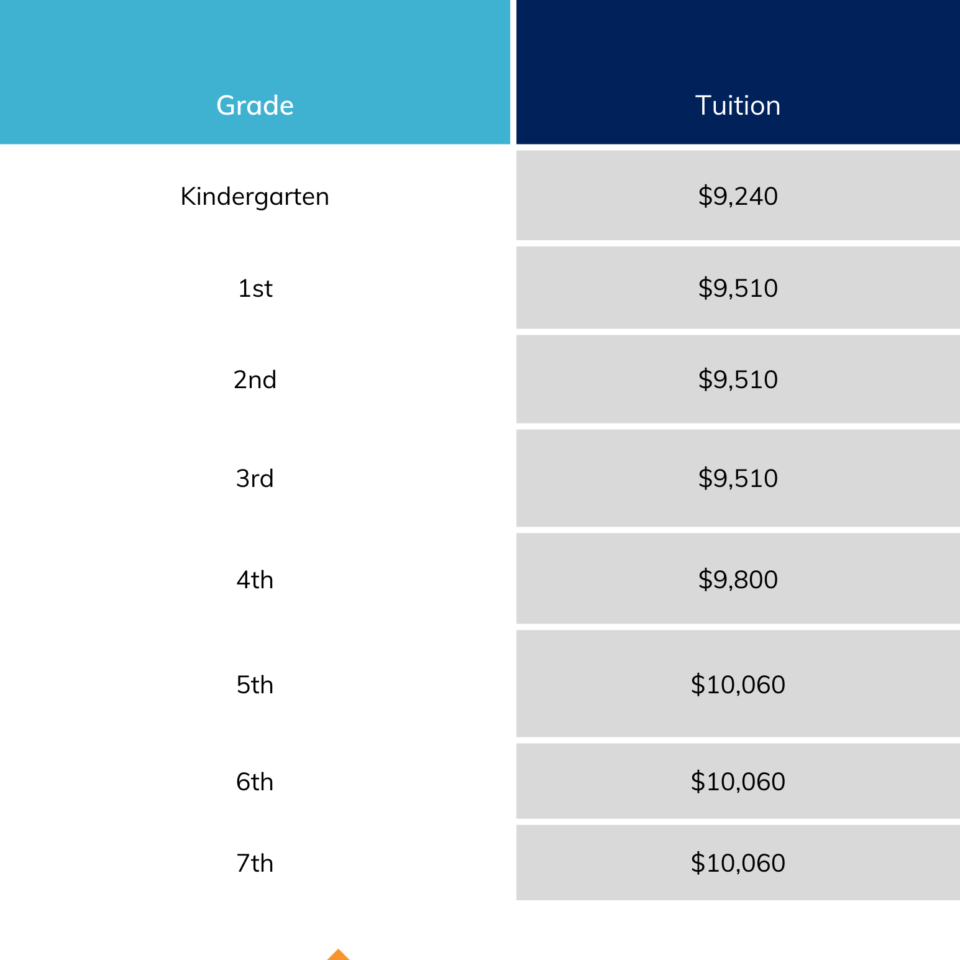Click the $9,800 4th grade tuition cell
The image size is (960, 960).
738,580
